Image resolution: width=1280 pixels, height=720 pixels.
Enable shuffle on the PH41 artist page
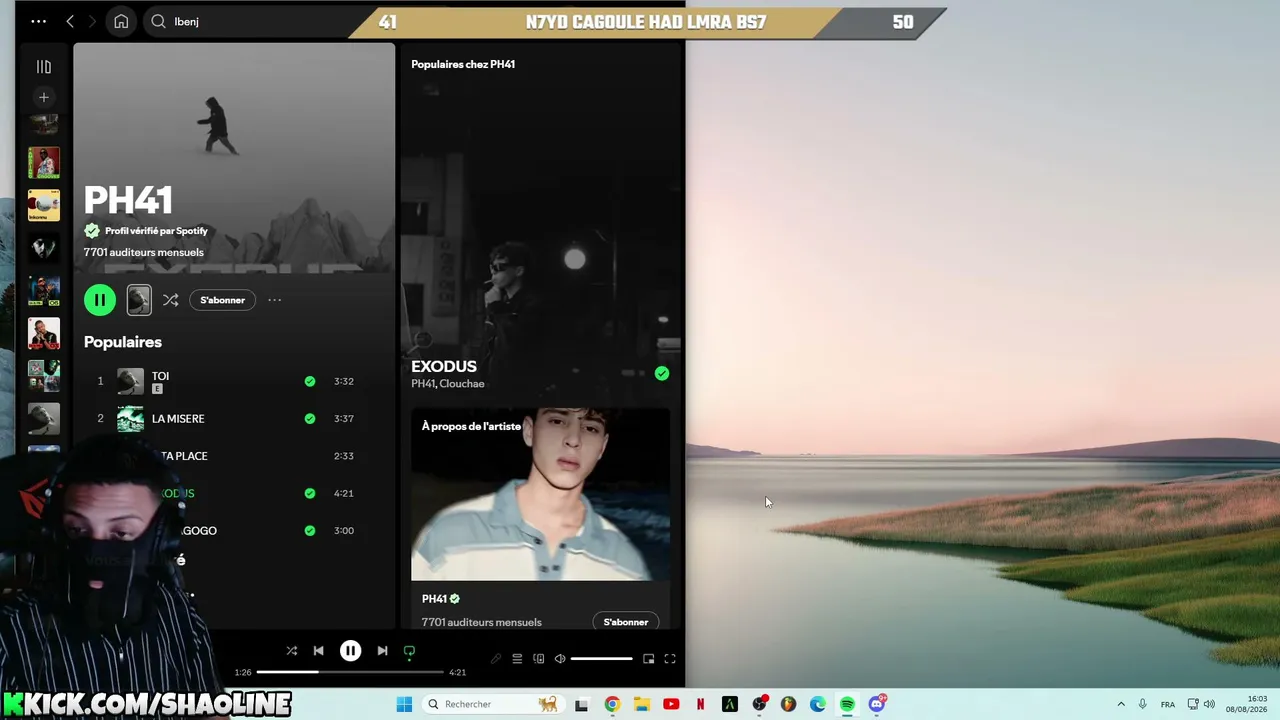[171, 300]
